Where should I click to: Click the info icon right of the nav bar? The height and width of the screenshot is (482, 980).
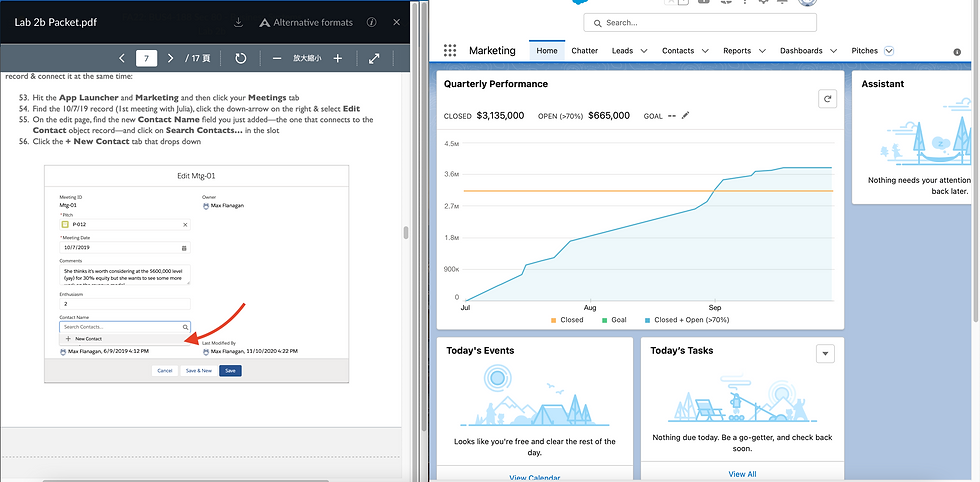957,52
